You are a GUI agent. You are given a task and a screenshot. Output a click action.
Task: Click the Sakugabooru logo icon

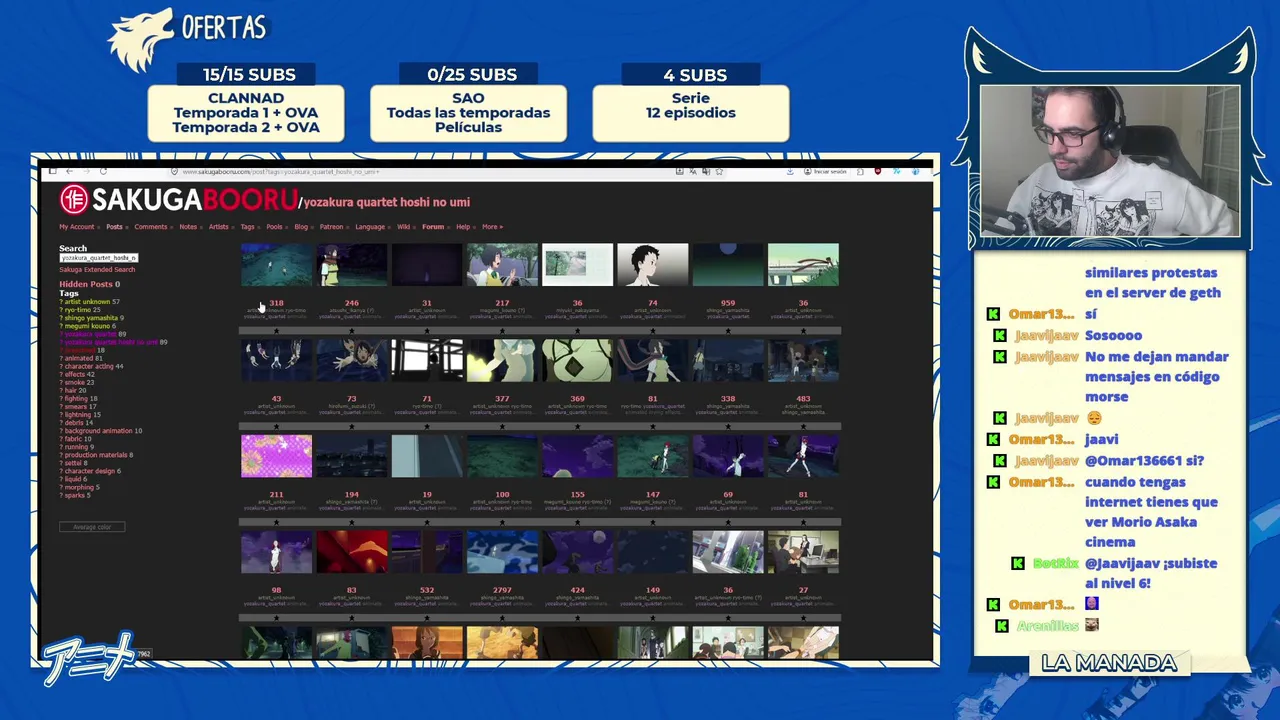click(x=73, y=200)
